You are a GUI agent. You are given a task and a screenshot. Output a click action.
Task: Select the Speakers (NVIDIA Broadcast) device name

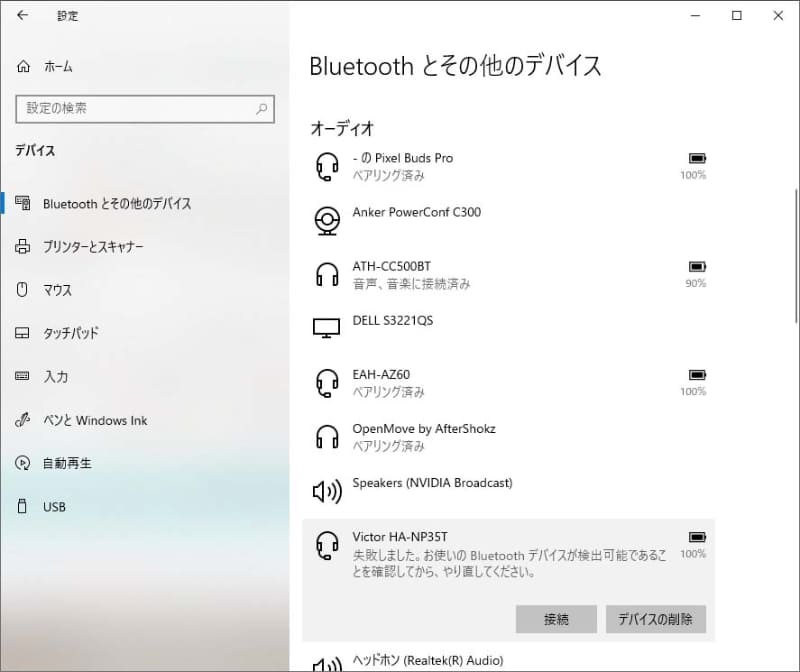tap(432, 483)
